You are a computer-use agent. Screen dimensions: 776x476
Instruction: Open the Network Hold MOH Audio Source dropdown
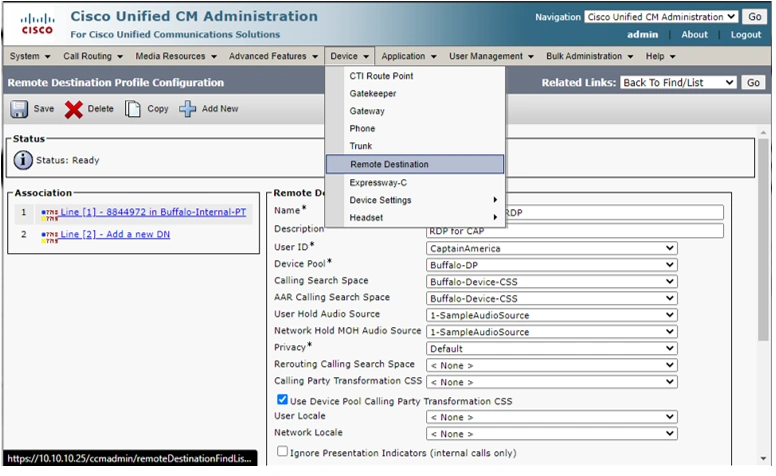click(551, 332)
